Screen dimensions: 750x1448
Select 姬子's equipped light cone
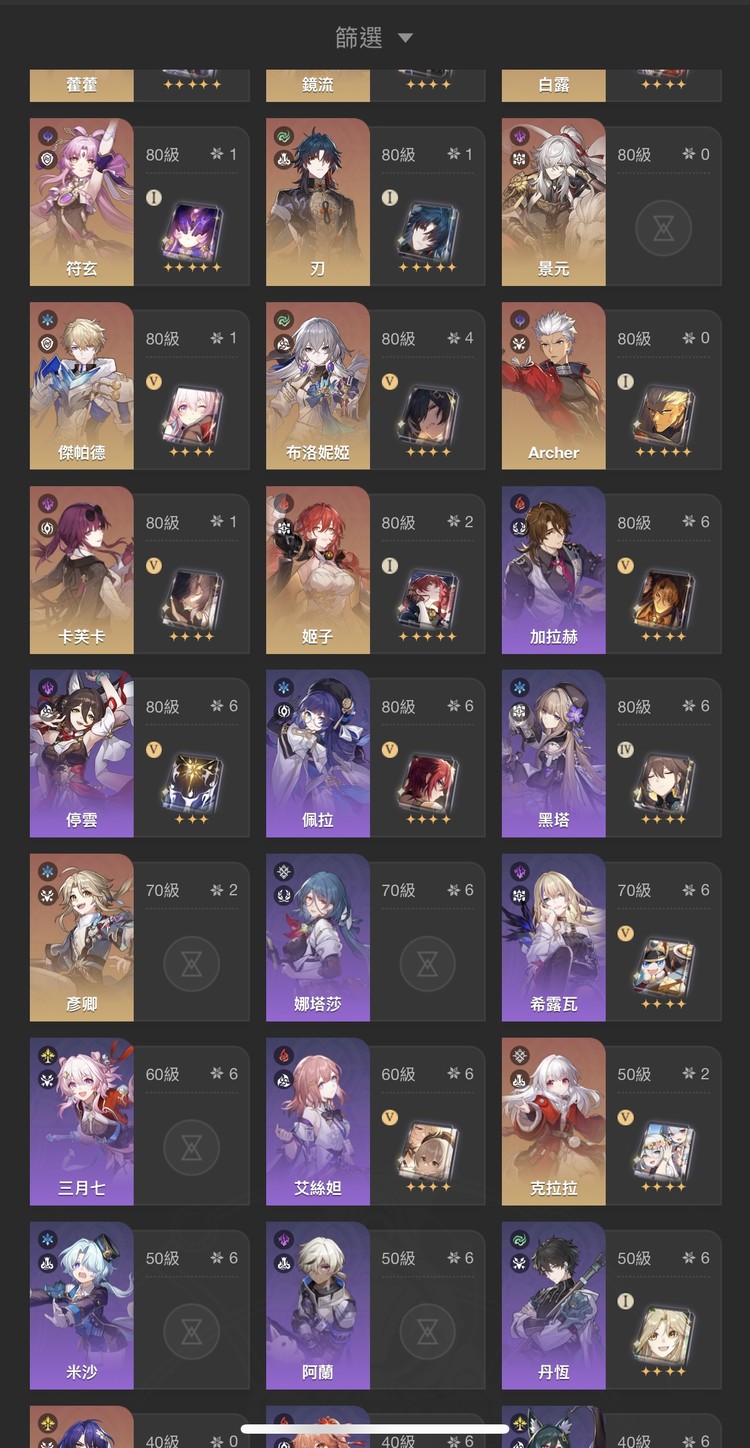click(x=427, y=600)
